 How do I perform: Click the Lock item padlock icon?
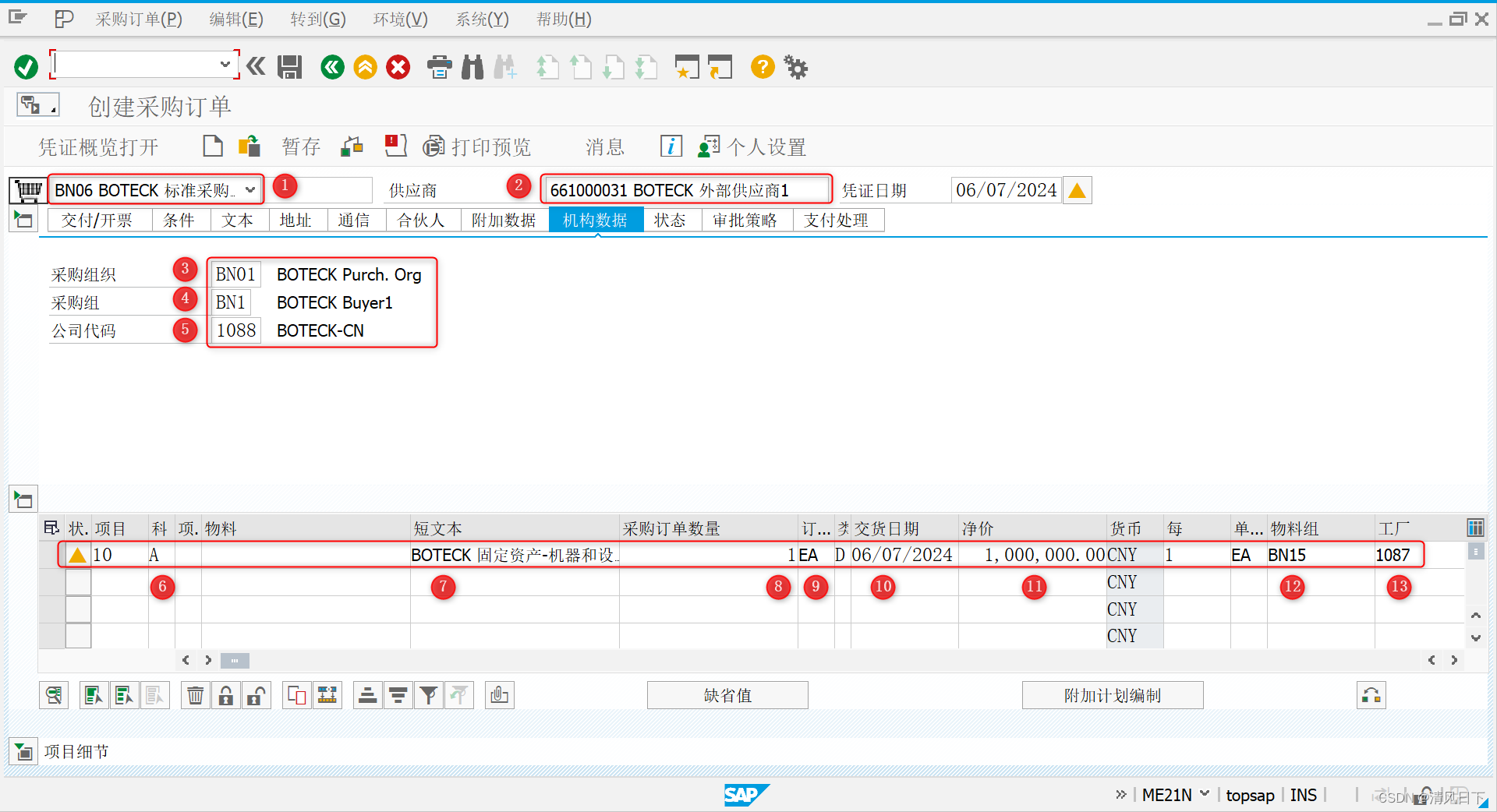pos(225,695)
